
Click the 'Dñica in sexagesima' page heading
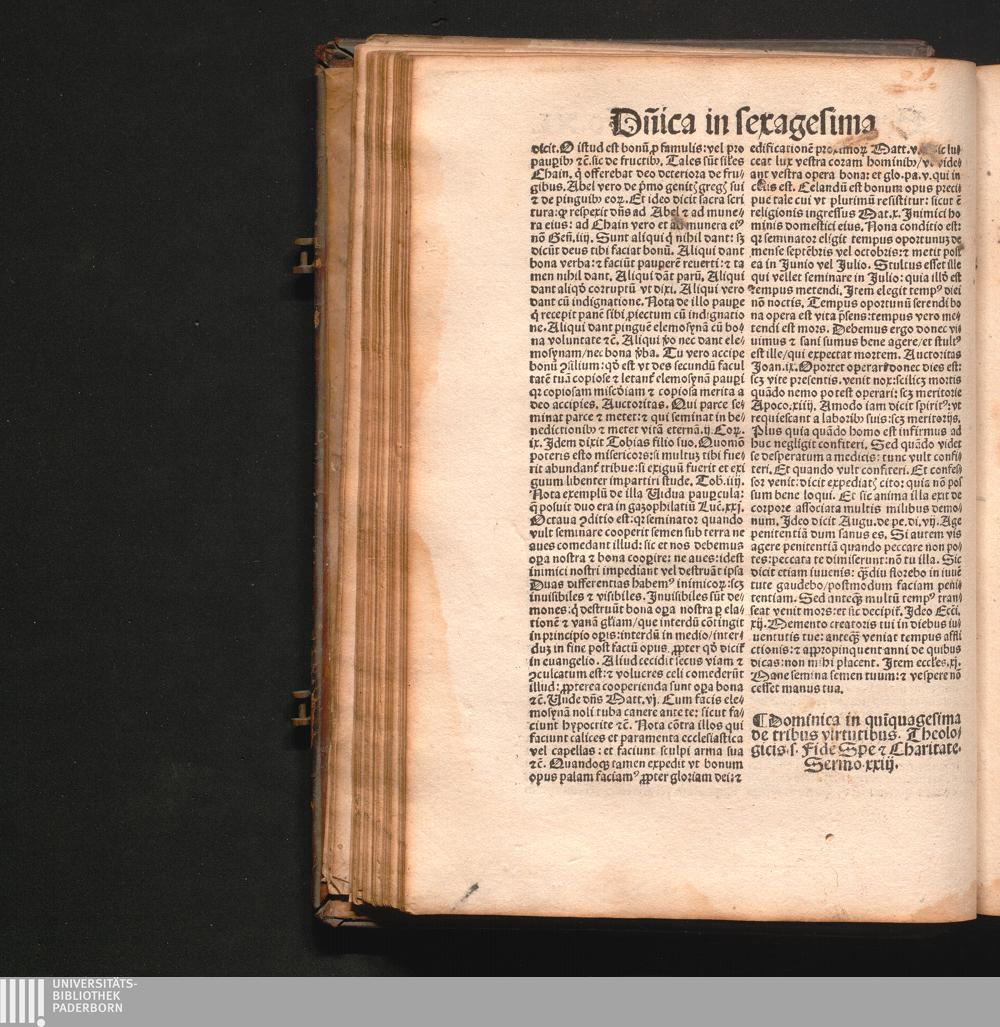tap(742, 120)
